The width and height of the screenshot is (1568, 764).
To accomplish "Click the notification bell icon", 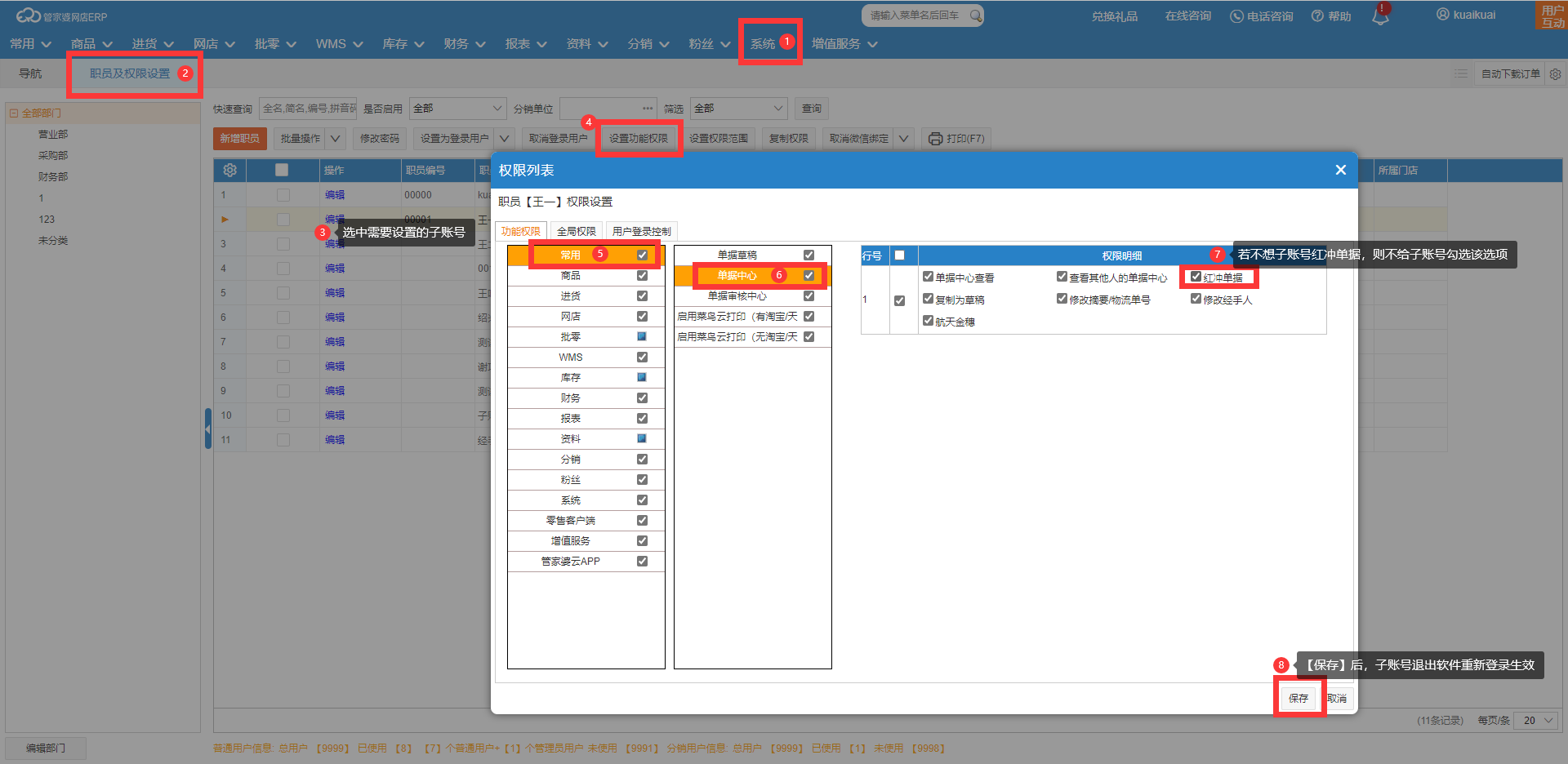I will click(1380, 16).
